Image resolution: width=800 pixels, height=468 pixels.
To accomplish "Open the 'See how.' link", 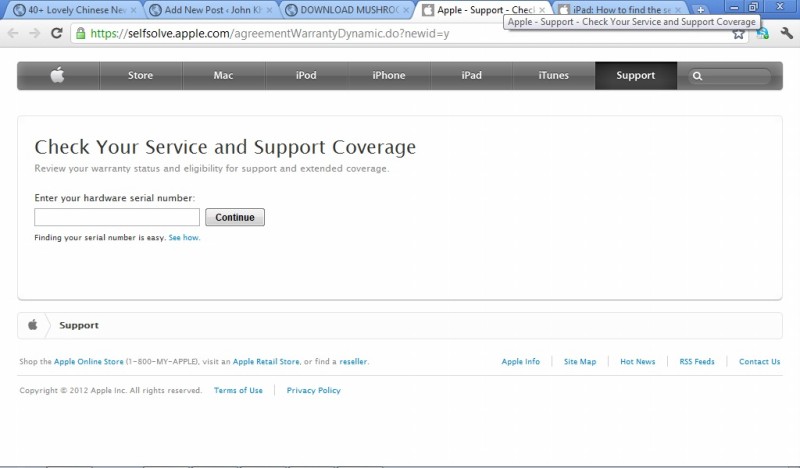I will (184, 237).
